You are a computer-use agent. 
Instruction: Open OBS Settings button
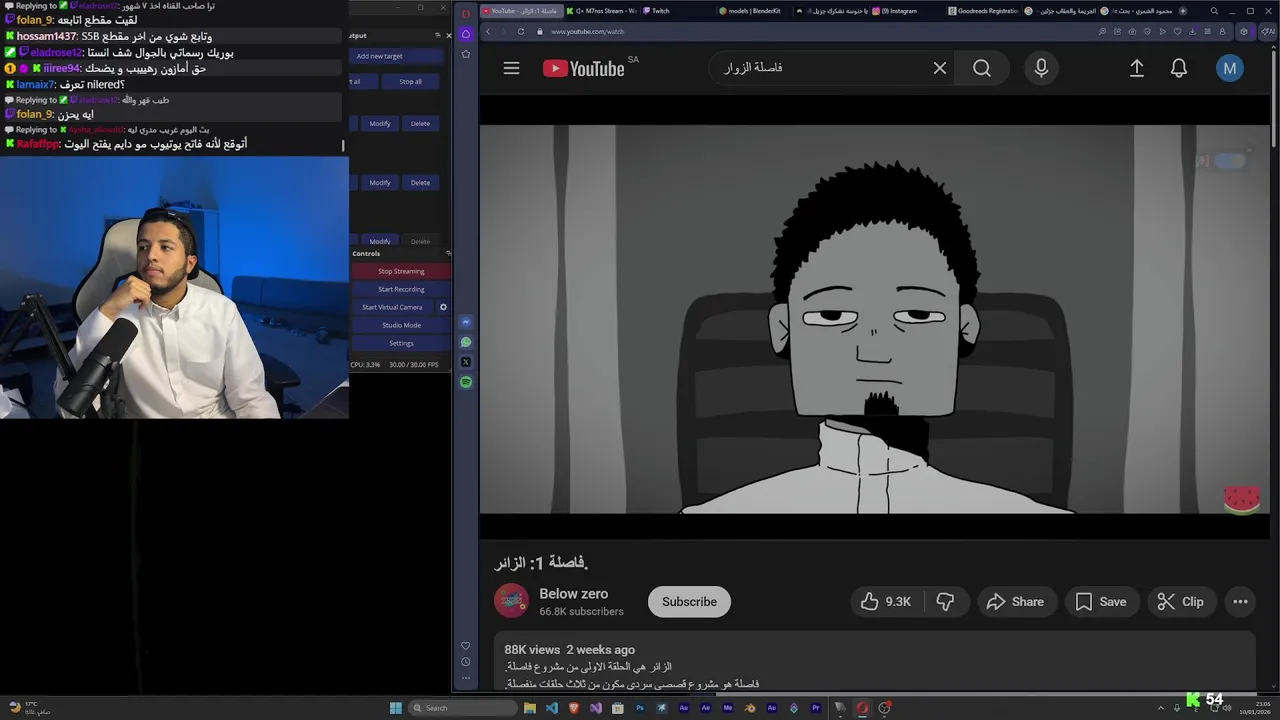pos(401,343)
